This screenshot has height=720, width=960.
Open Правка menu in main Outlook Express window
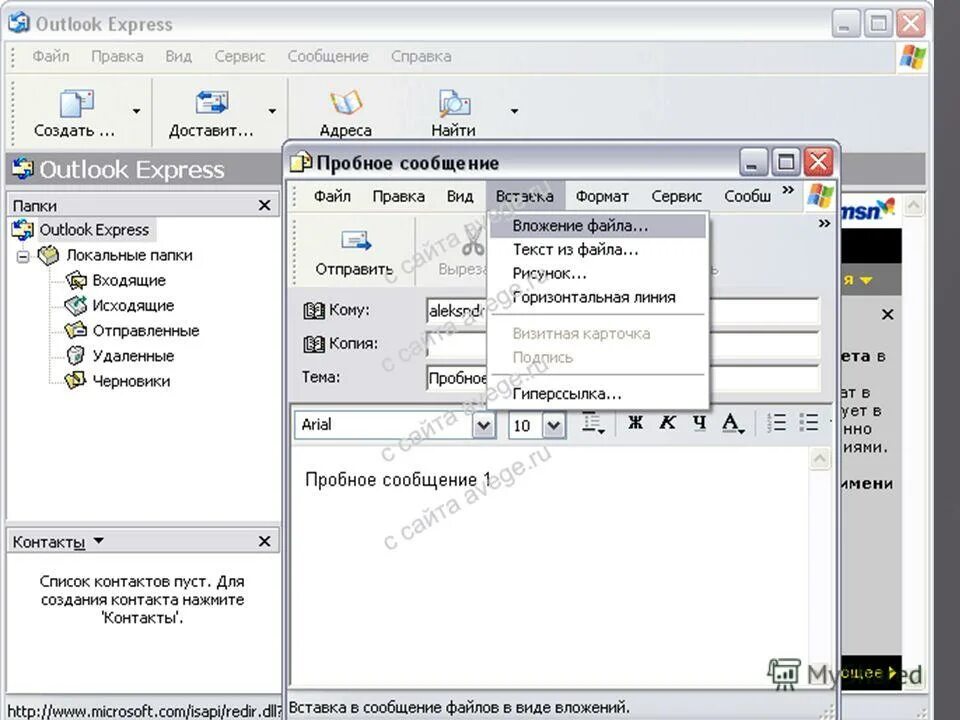117,56
